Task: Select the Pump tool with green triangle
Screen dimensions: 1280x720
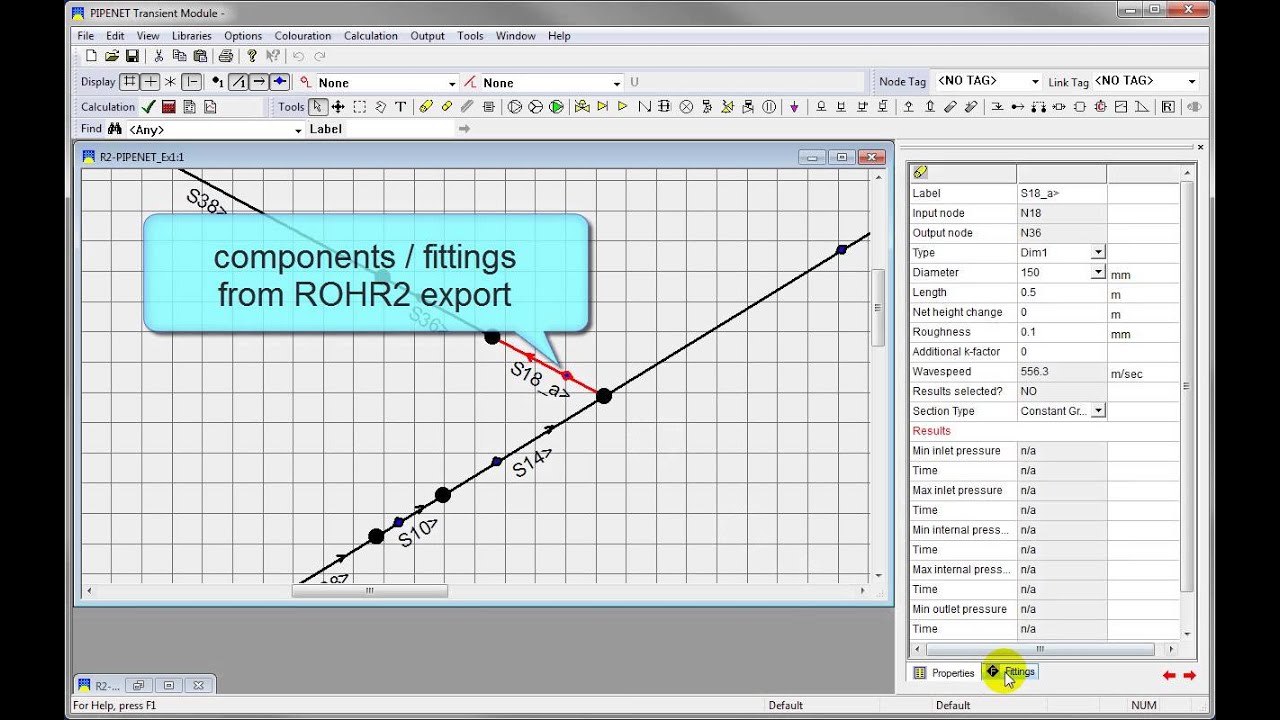Action: 556,107
